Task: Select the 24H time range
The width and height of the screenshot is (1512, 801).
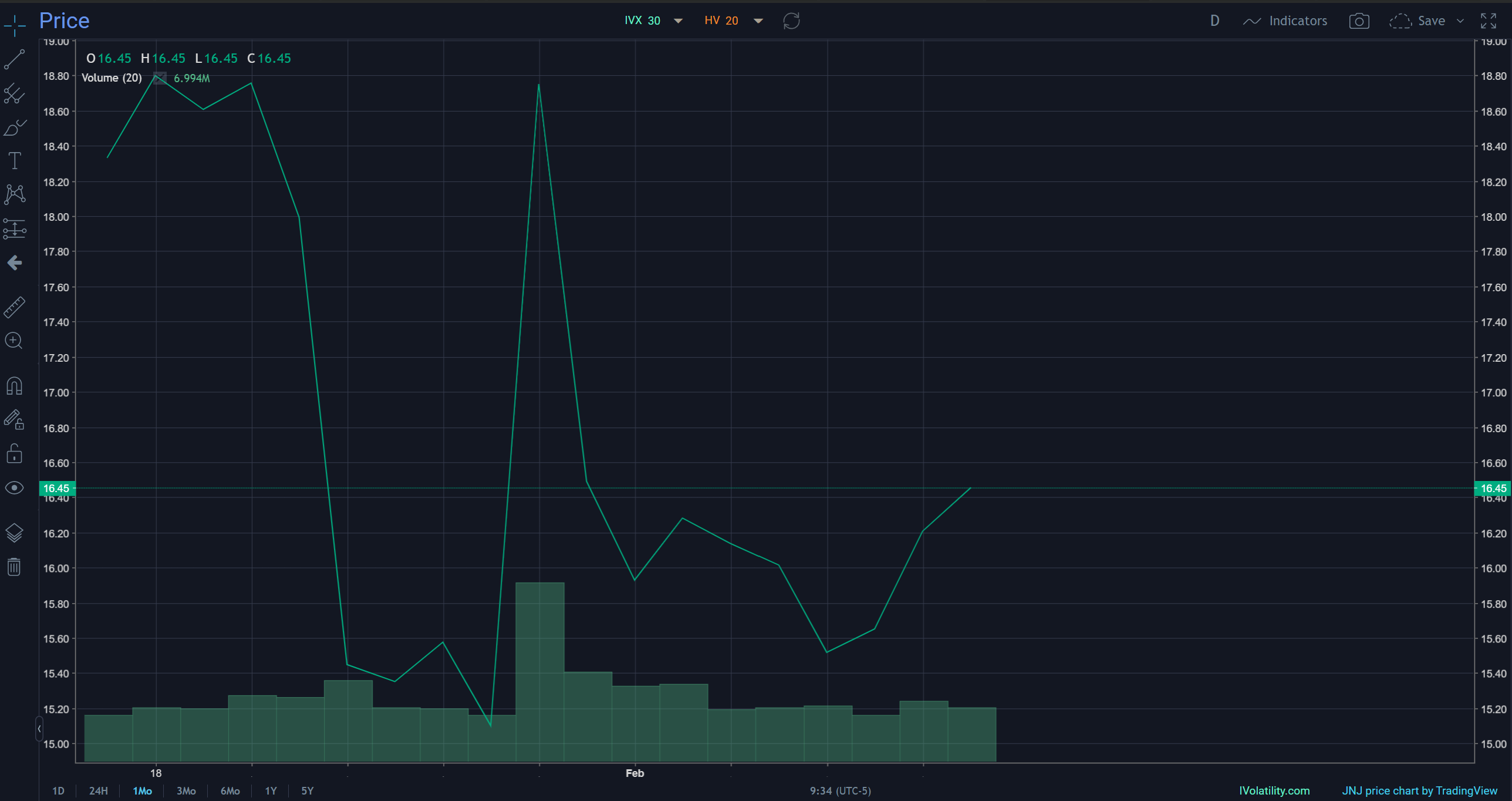Action: [x=98, y=790]
